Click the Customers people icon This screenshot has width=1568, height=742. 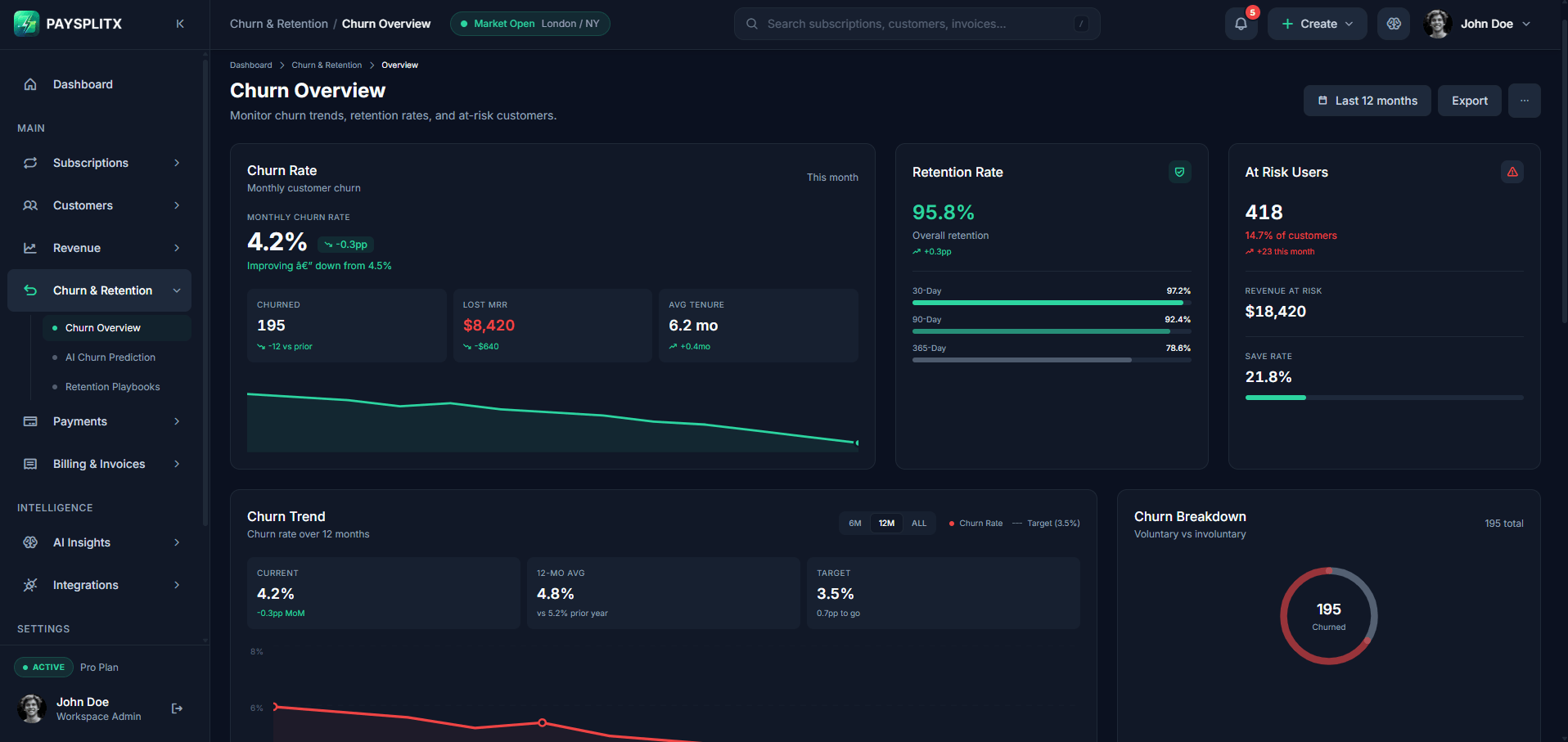(x=30, y=205)
